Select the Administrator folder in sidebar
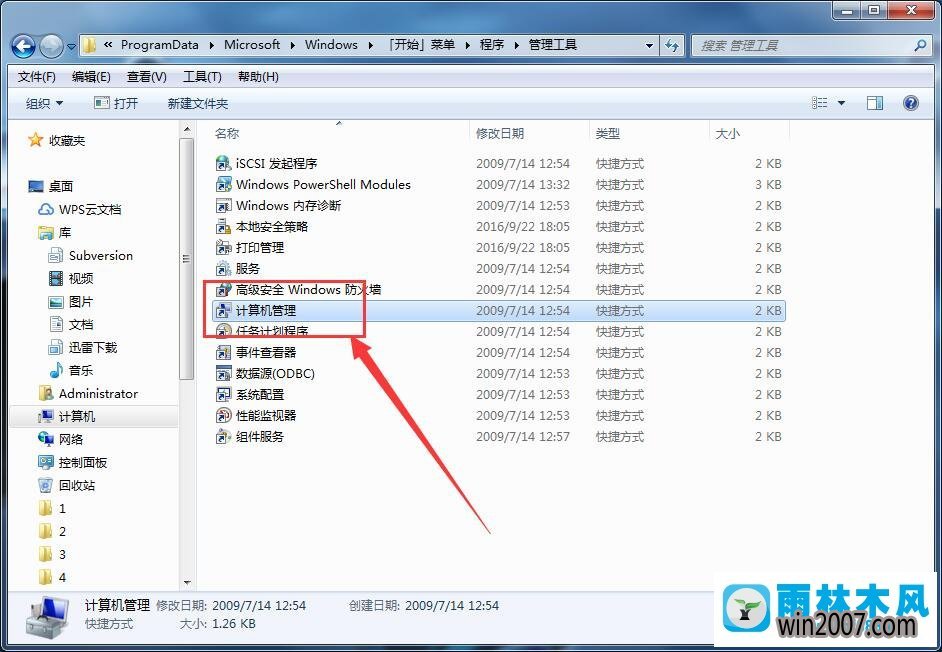The width and height of the screenshot is (942, 652). point(98,394)
